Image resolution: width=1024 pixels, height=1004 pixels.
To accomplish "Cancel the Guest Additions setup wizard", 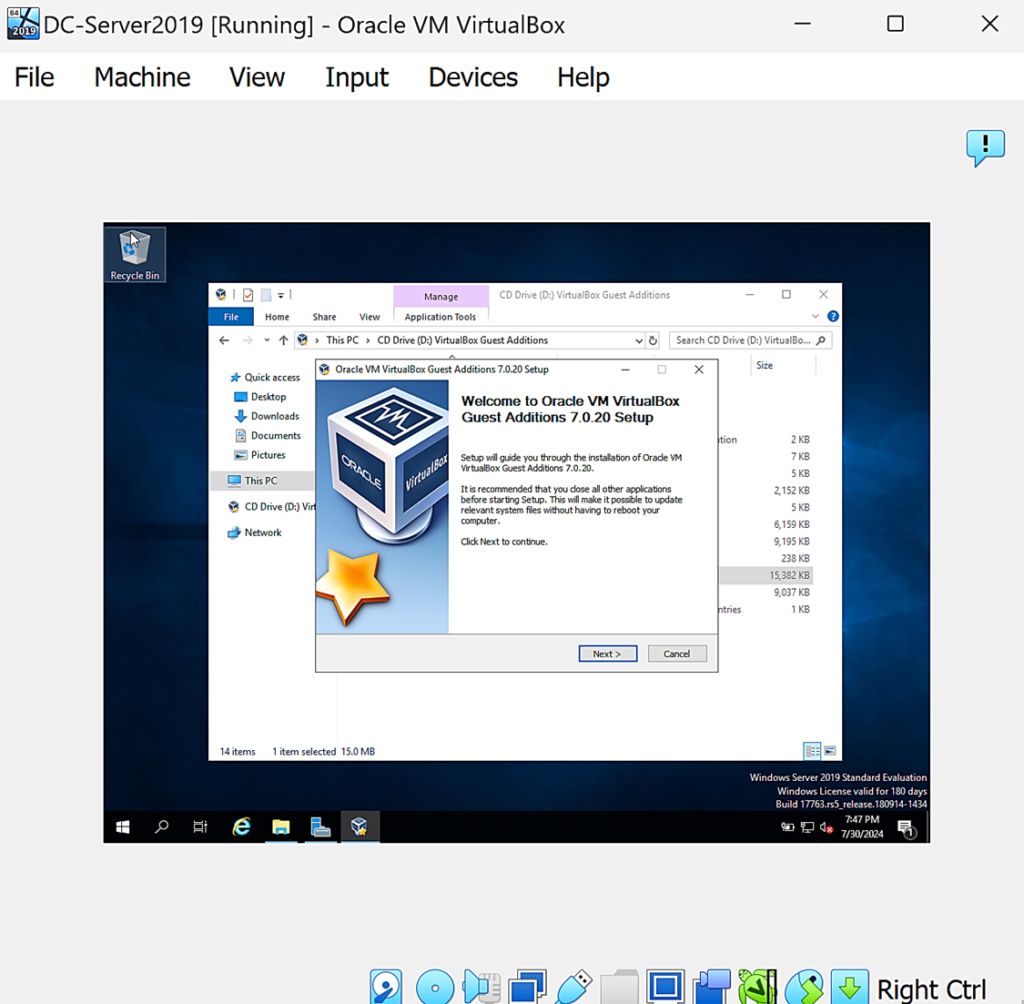I will (x=677, y=653).
